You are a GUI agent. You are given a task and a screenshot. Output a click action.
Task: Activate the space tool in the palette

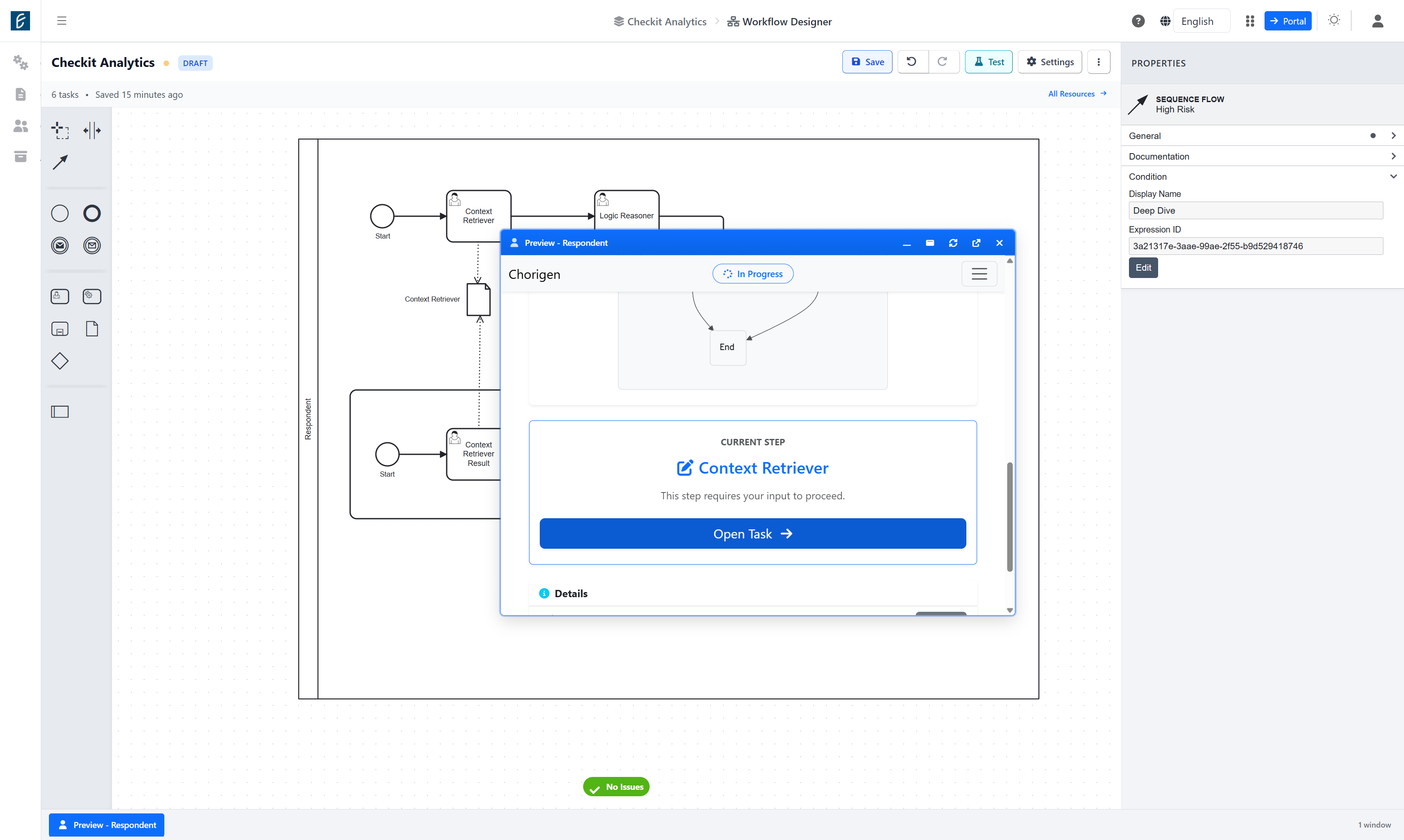click(92, 130)
